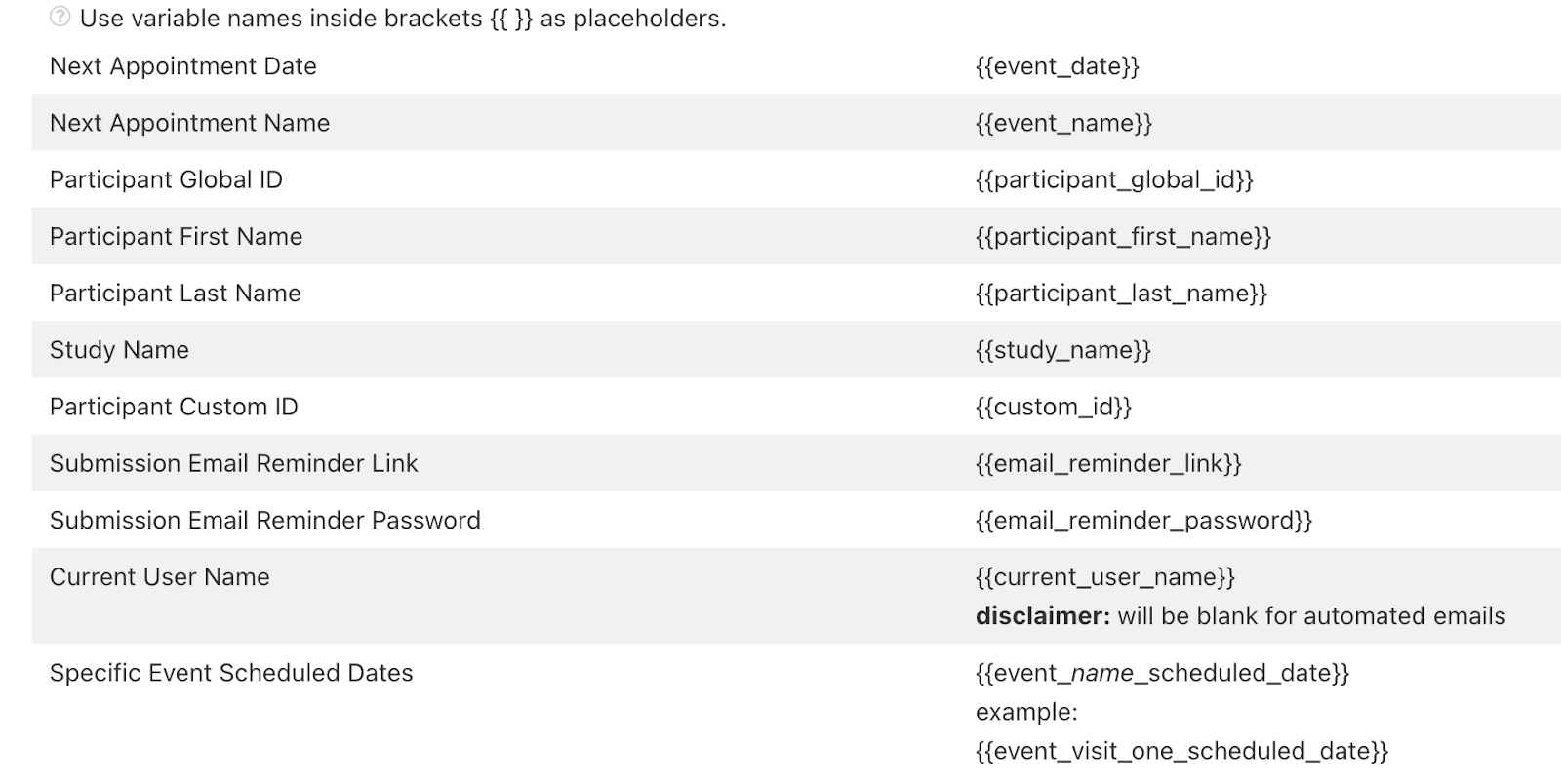Image resolution: width=1561 pixels, height=784 pixels.
Task: Click the {{custom_id}} placeholder
Action: [x=1053, y=407]
